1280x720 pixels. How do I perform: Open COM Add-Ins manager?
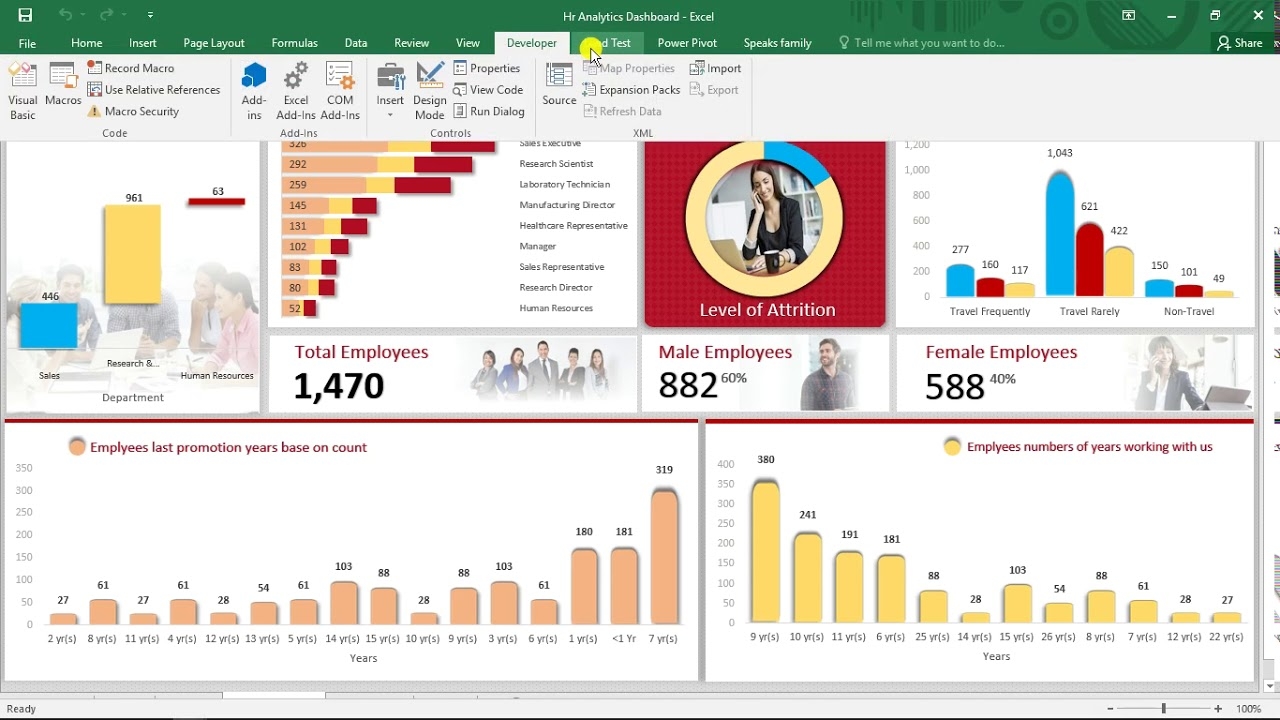[x=340, y=90]
